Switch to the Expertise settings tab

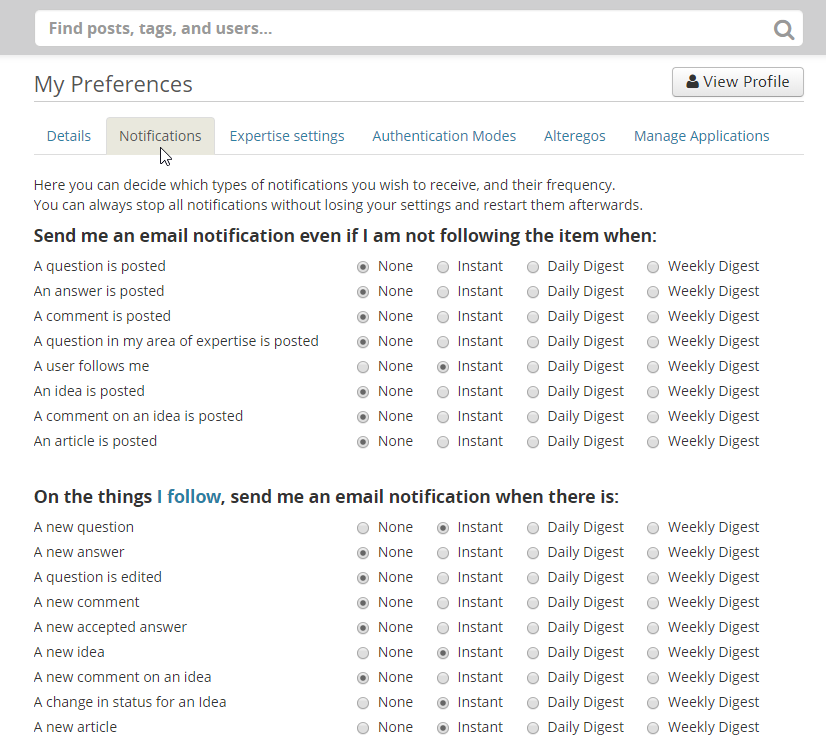pos(287,136)
